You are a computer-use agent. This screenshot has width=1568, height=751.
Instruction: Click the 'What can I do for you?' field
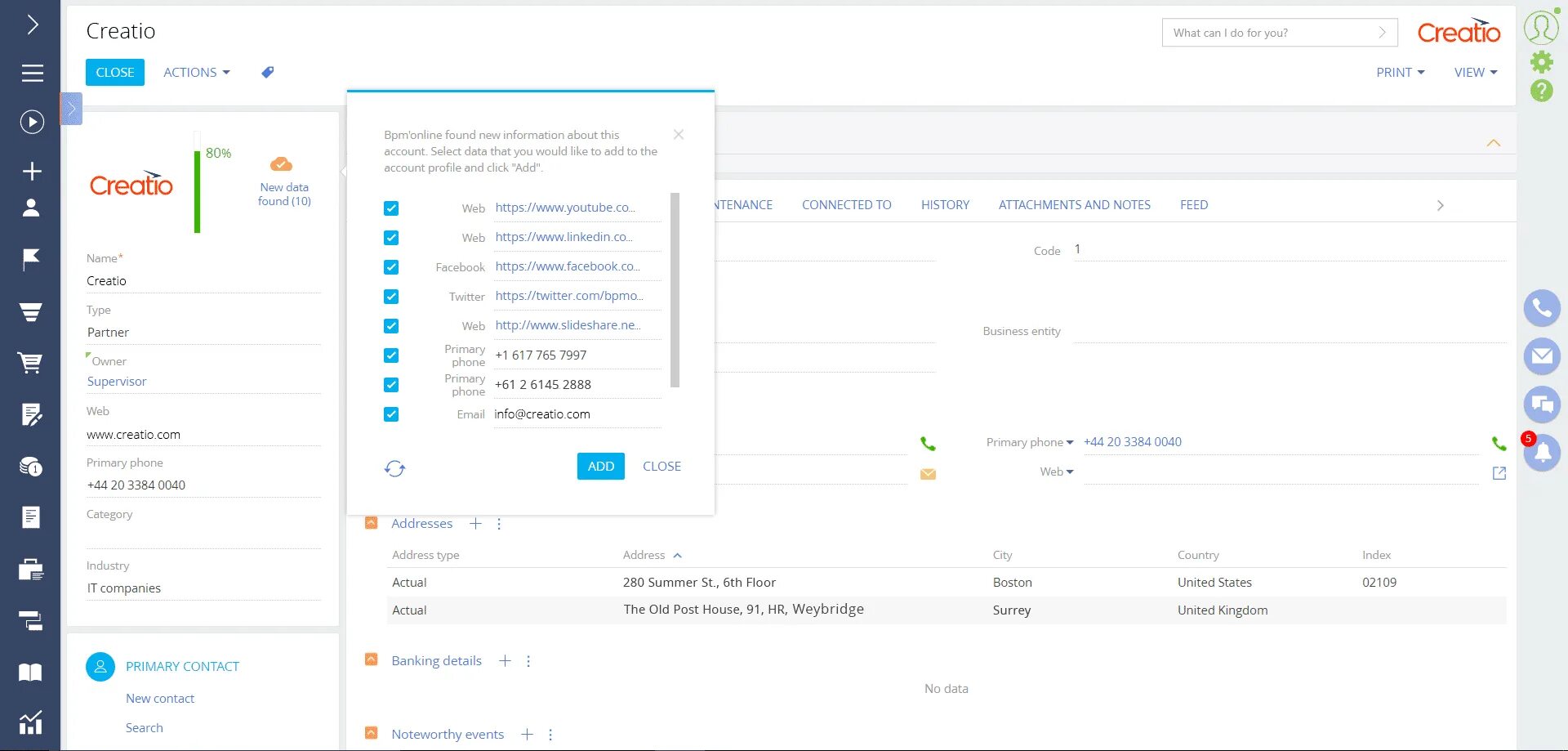[x=1280, y=33]
